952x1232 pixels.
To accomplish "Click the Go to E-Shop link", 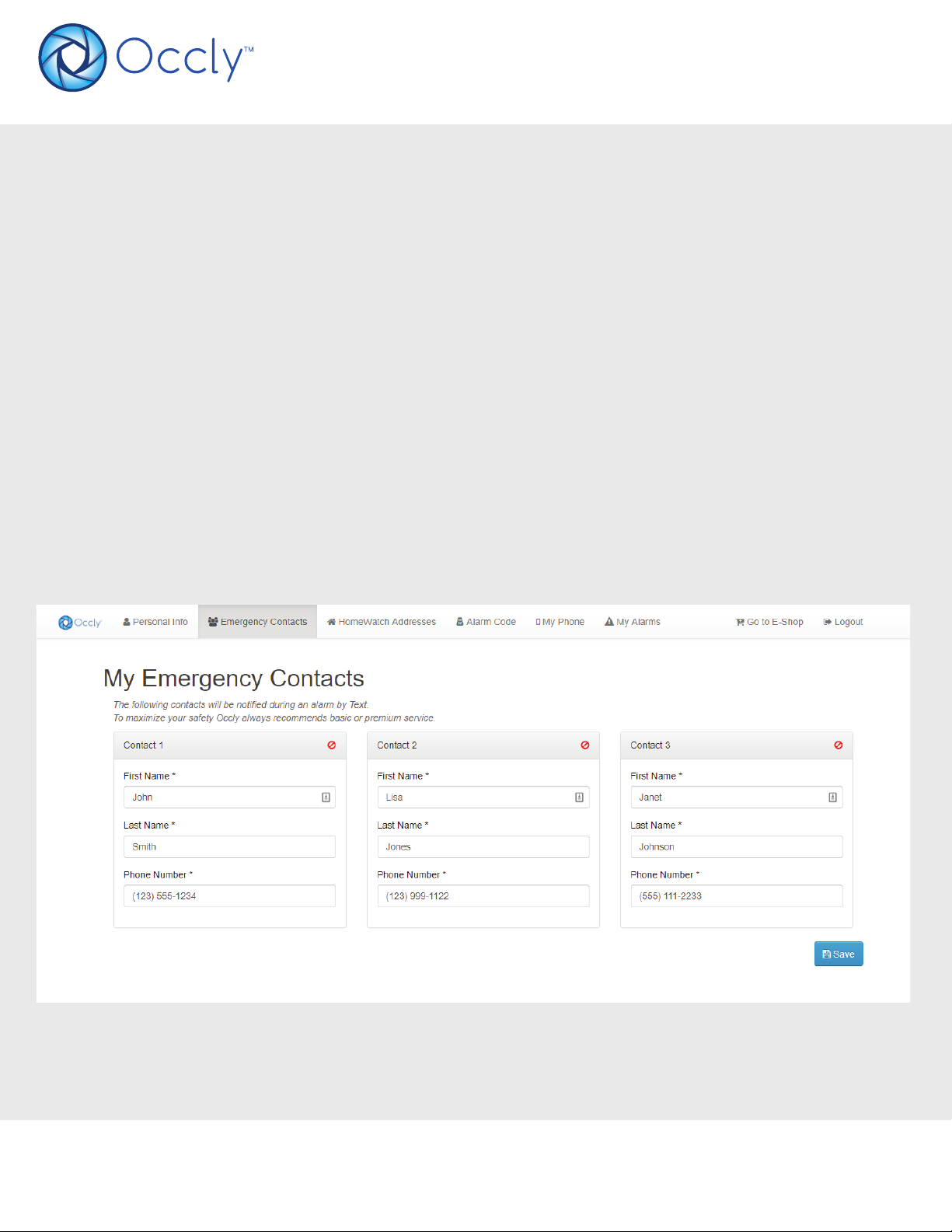I will point(769,622).
